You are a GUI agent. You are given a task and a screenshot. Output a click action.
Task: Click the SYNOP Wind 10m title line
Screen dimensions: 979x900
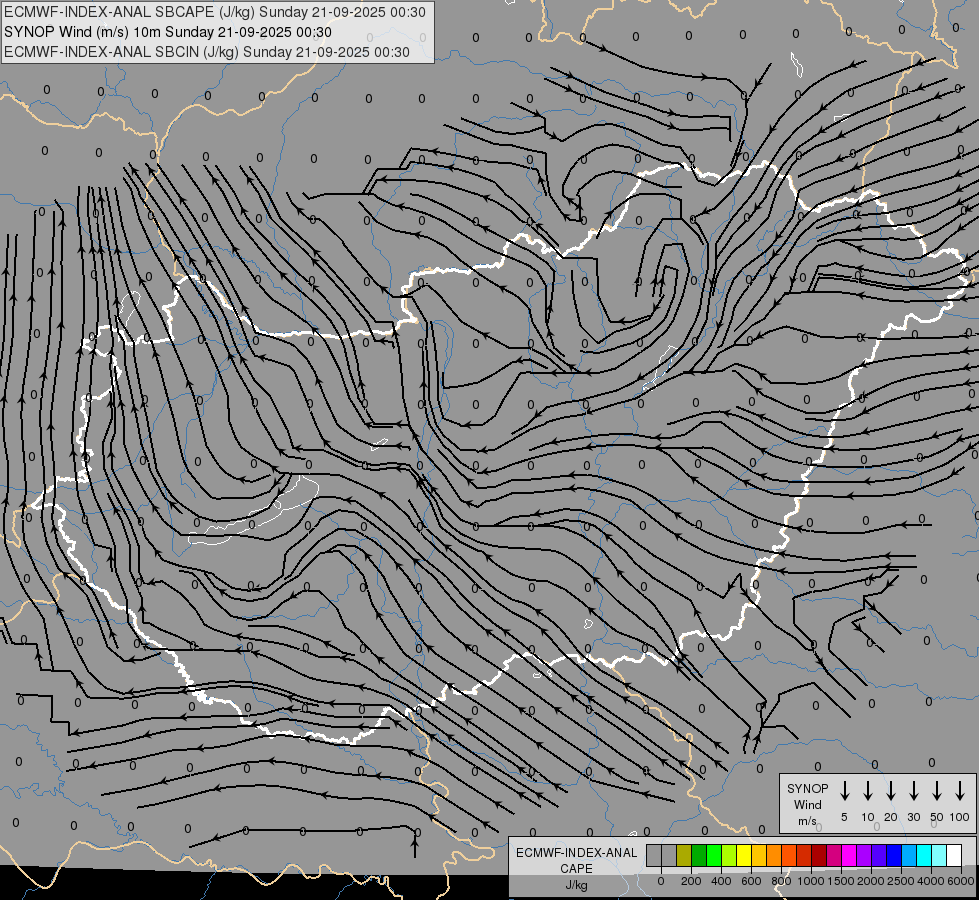[168, 32]
